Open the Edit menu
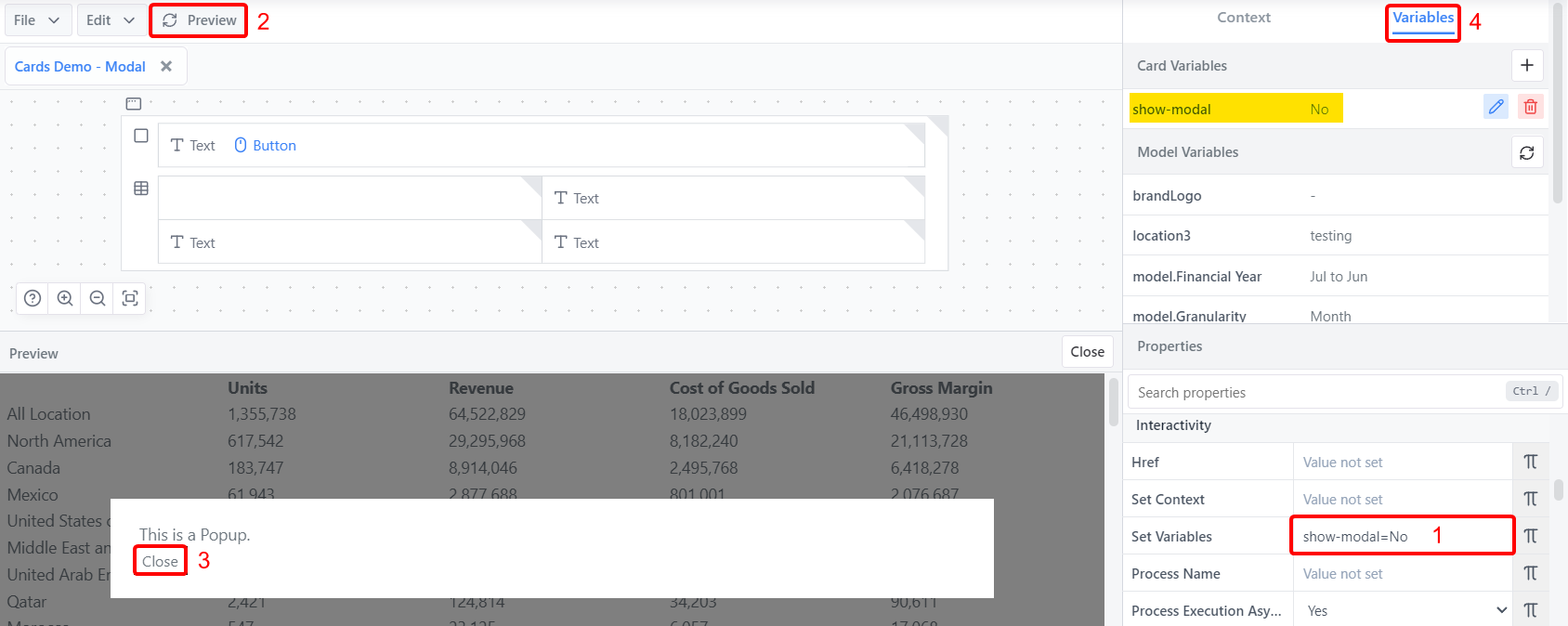The width and height of the screenshot is (1568, 626). point(109,19)
